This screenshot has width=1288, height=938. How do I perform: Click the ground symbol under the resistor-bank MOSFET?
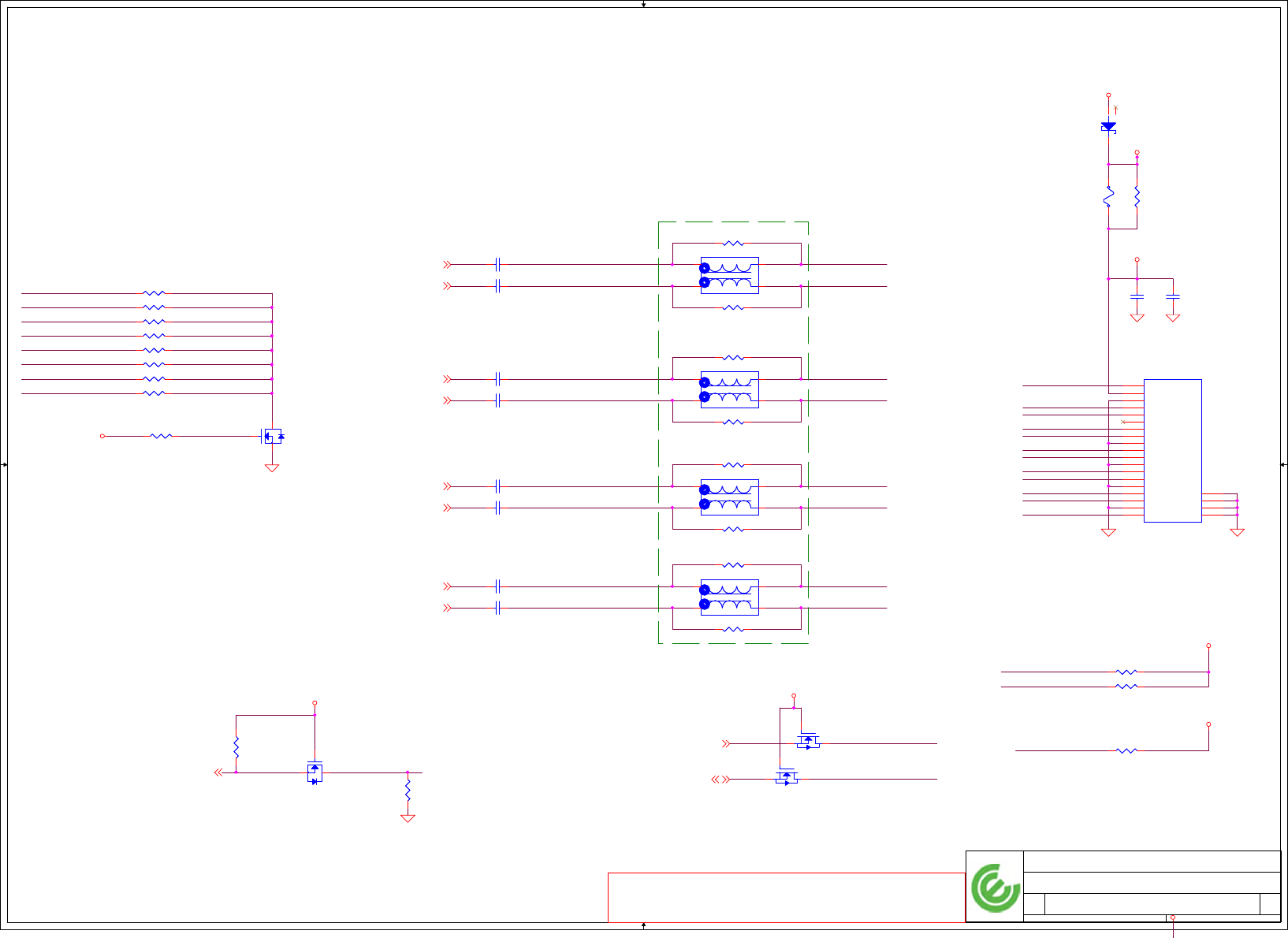tap(272, 468)
